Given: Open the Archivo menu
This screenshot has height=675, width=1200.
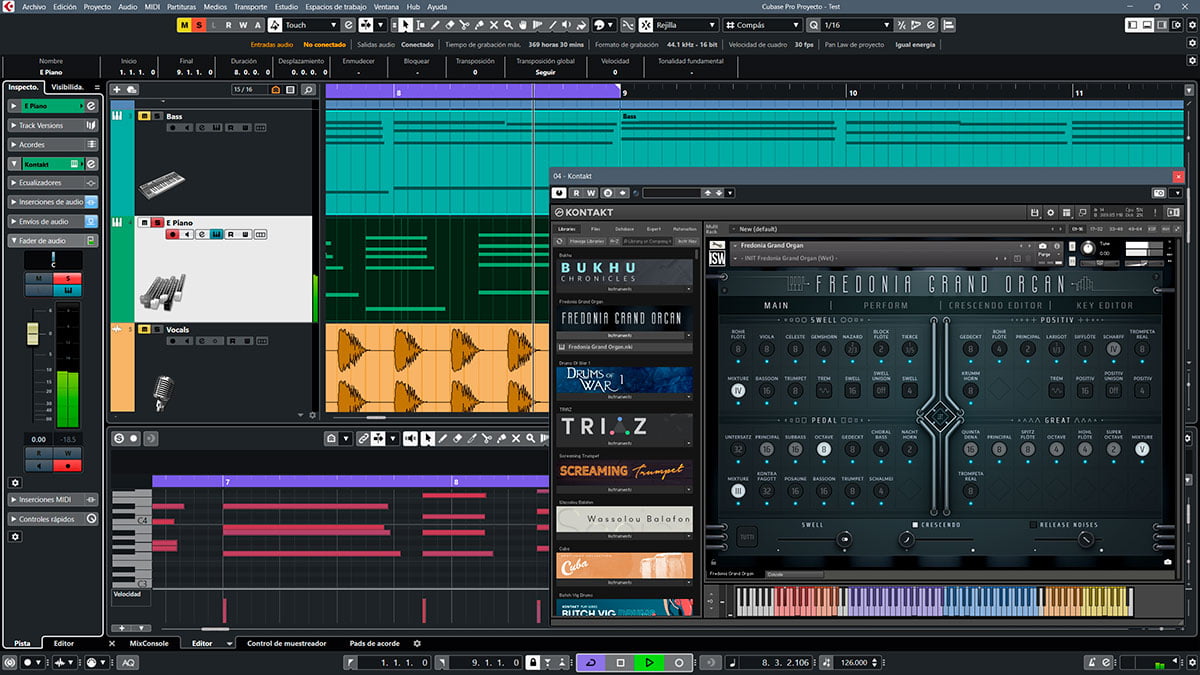Looking at the screenshot, I should pyautogui.click(x=33, y=6).
